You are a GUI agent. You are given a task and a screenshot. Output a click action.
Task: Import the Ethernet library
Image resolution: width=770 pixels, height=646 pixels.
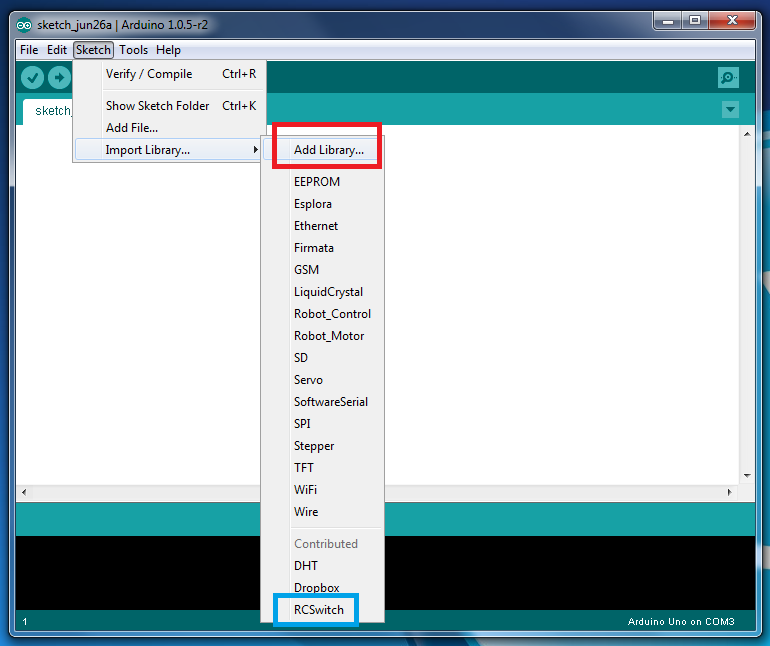(323, 226)
